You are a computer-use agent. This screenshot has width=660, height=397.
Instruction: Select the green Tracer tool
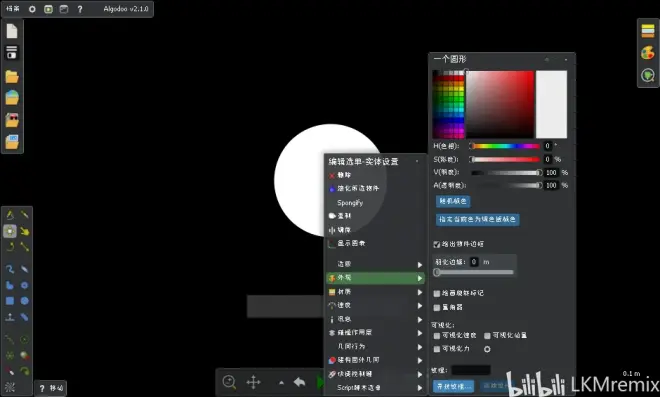coord(25,371)
